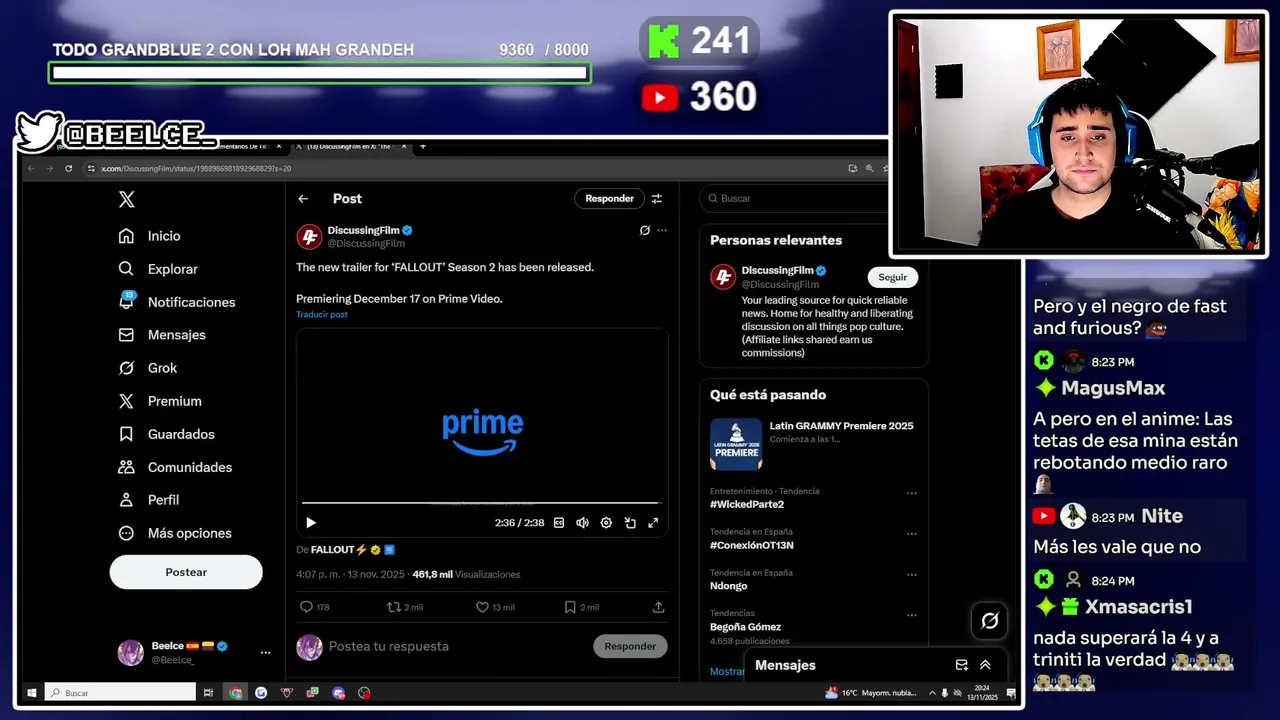
Task: Like the post, 13 mil likes
Action: tap(495, 607)
